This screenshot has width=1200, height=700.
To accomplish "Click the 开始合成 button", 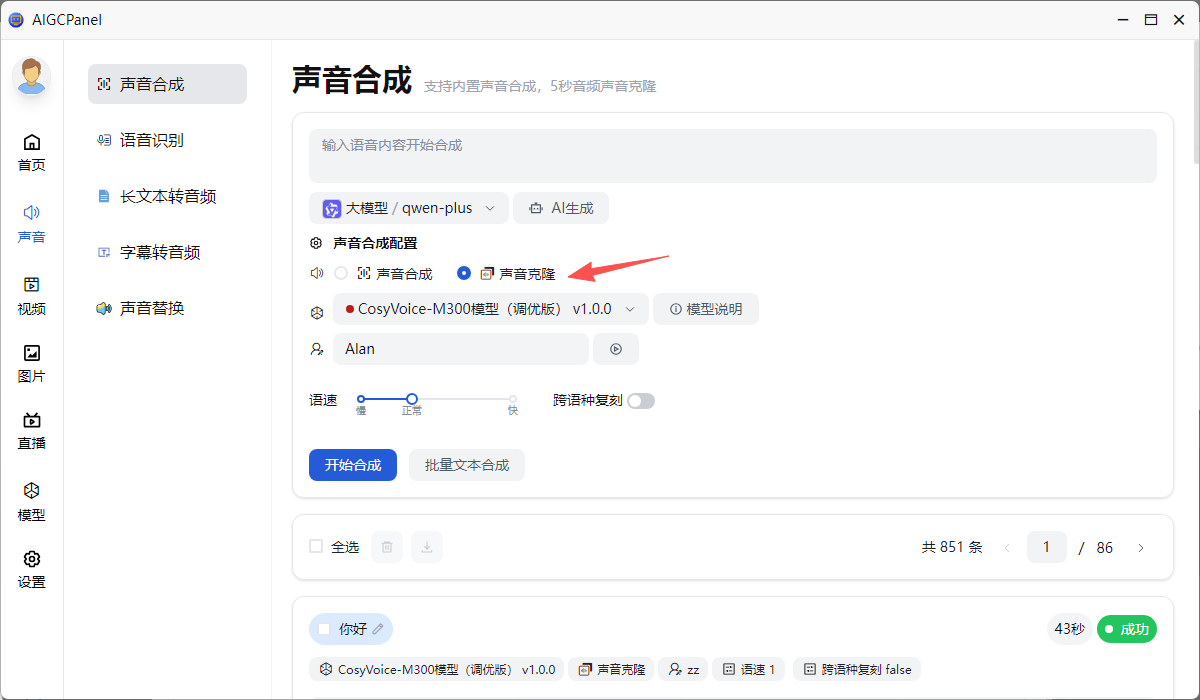I will 353,465.
